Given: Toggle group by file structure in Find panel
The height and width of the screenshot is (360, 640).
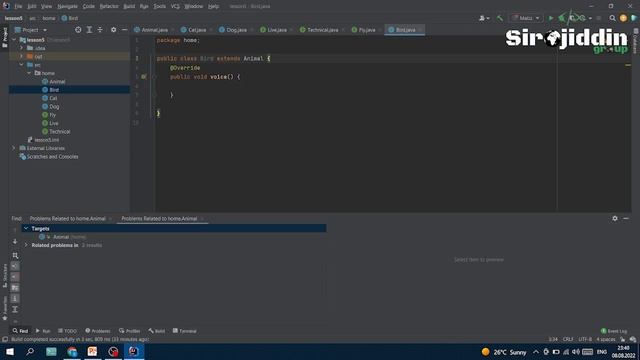Looking at the screenshot, I should point(15,287).
